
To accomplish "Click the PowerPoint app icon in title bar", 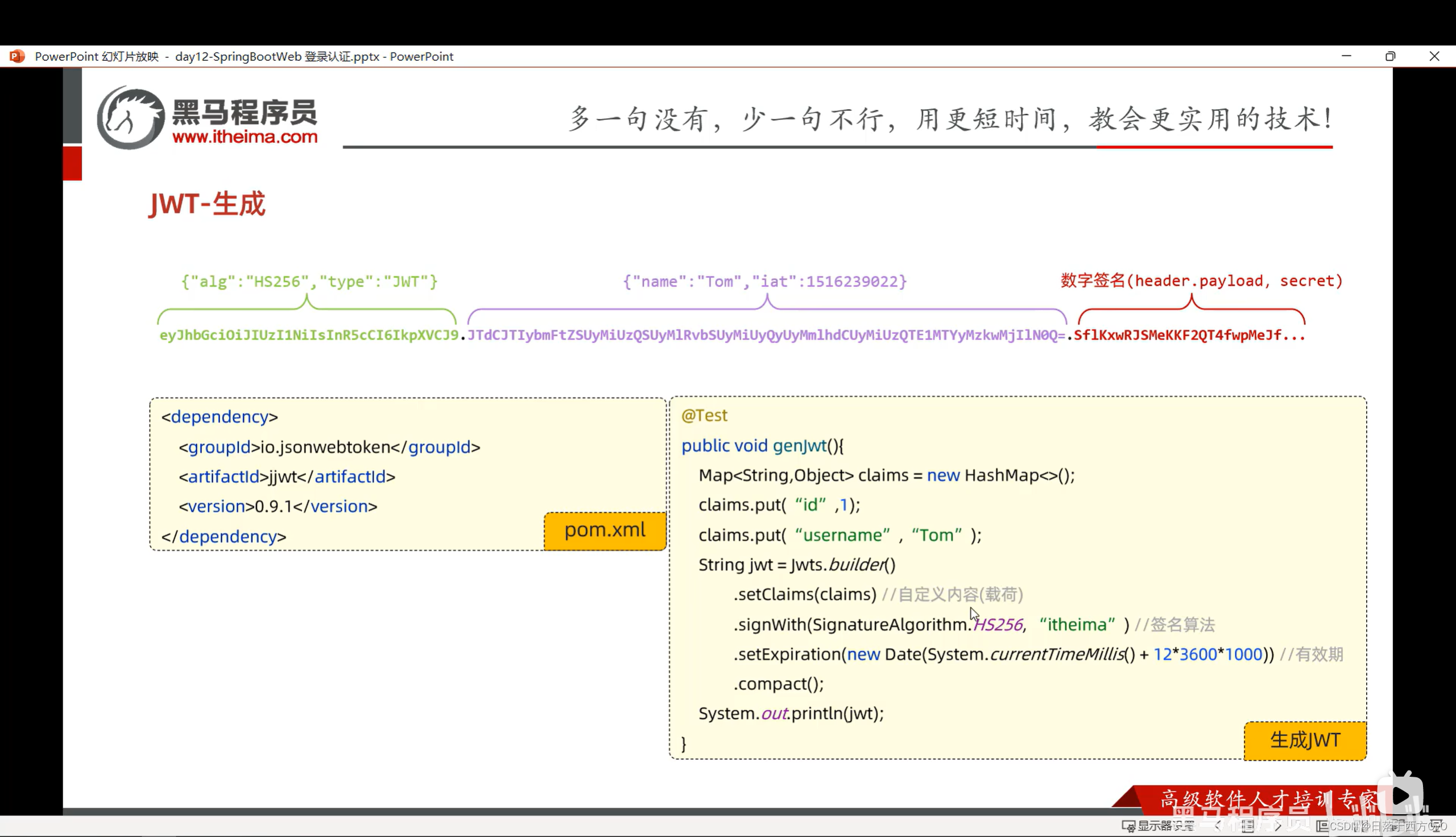I will tap(16, 56).
